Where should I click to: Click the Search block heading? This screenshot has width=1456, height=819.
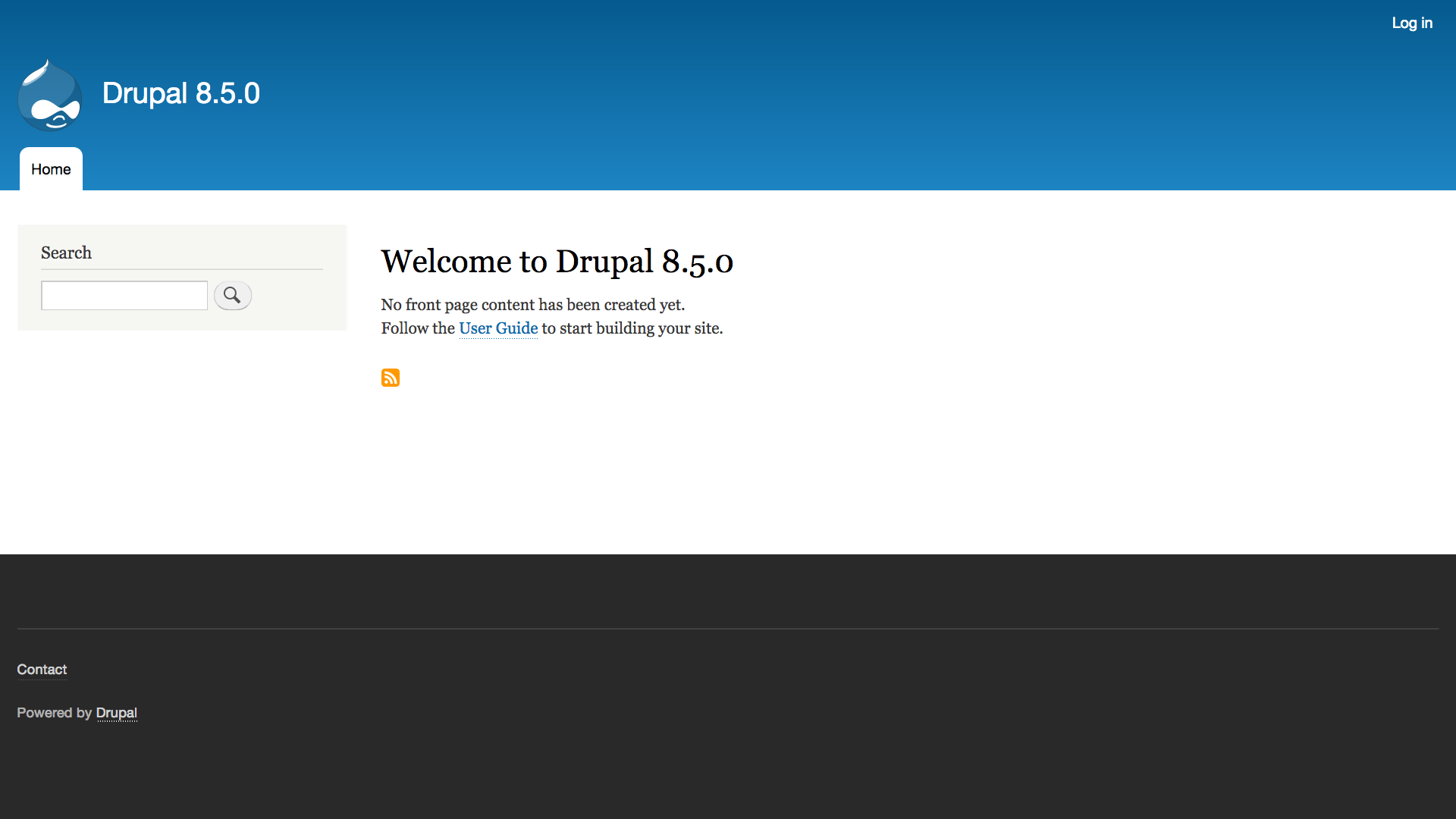click(x=66, y=253)
